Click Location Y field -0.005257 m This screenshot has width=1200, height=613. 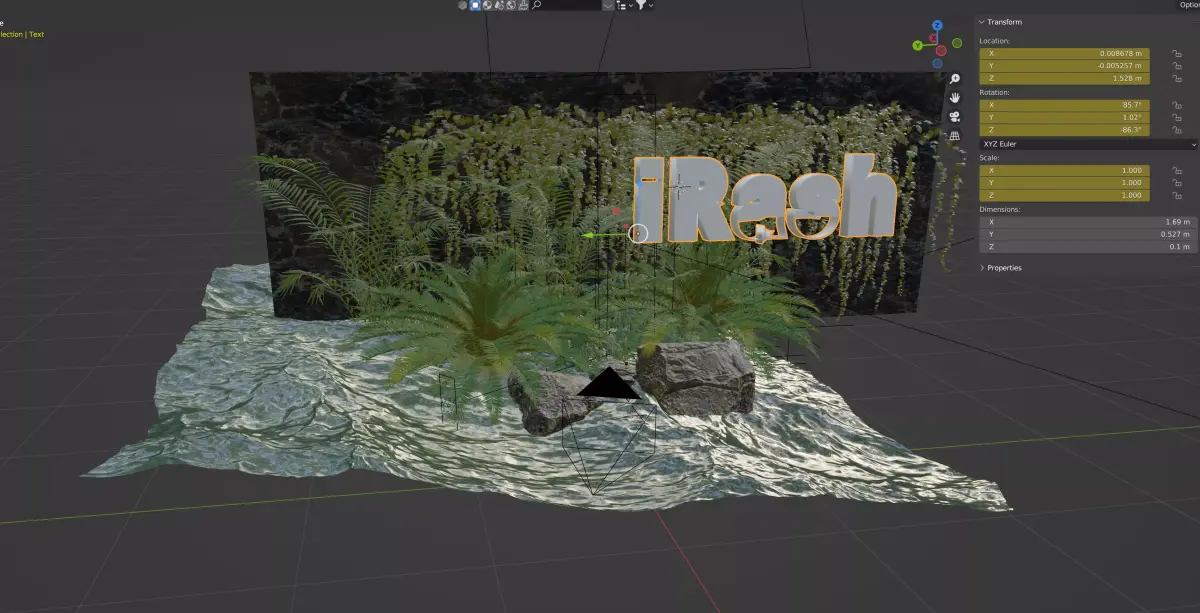[x=1065, y=65]
